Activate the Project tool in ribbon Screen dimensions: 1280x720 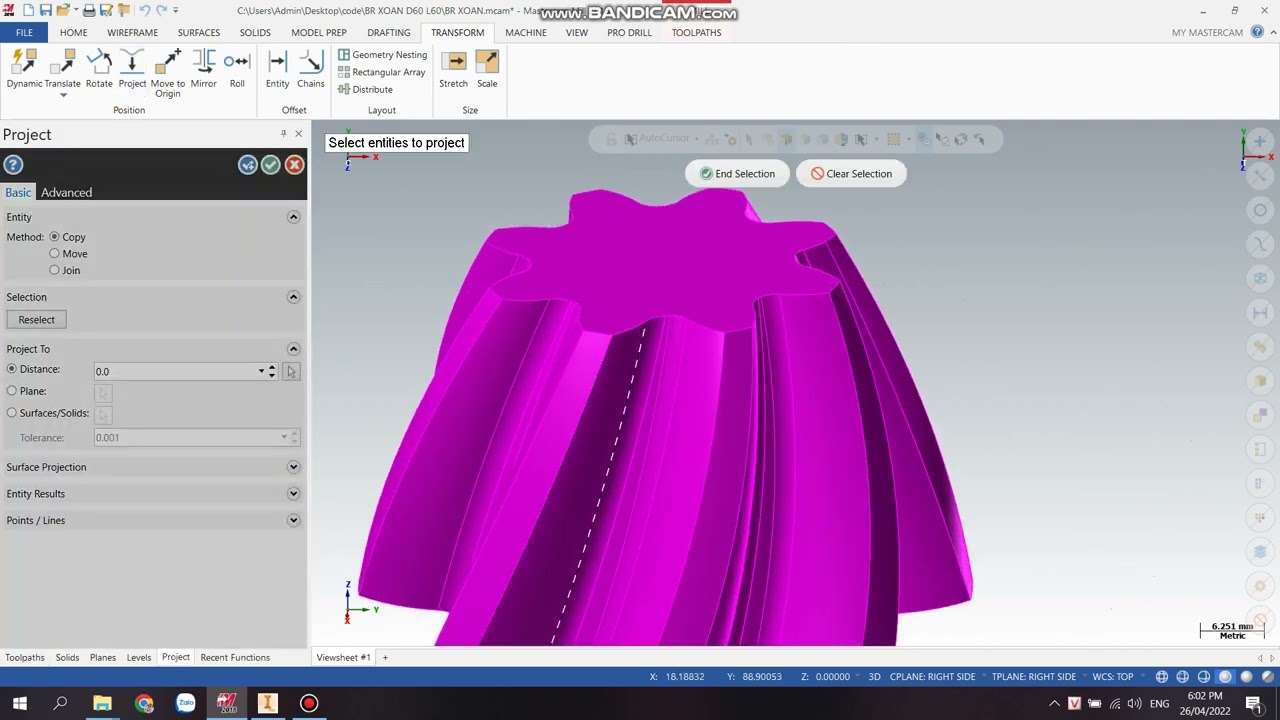(x=132, y=69)
